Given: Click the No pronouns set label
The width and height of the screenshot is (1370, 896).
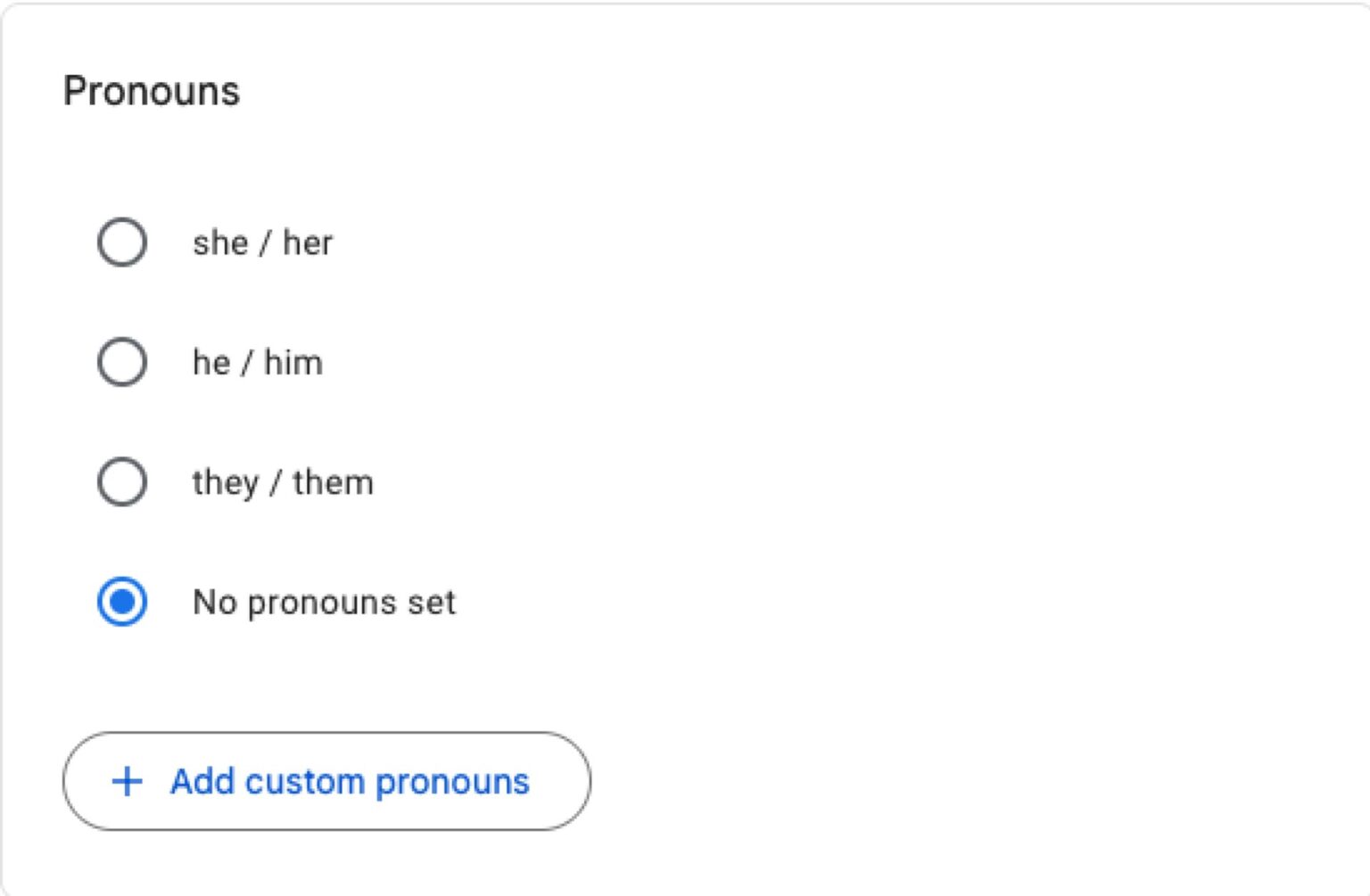Looking at the screenshot, I should (324, 602).
